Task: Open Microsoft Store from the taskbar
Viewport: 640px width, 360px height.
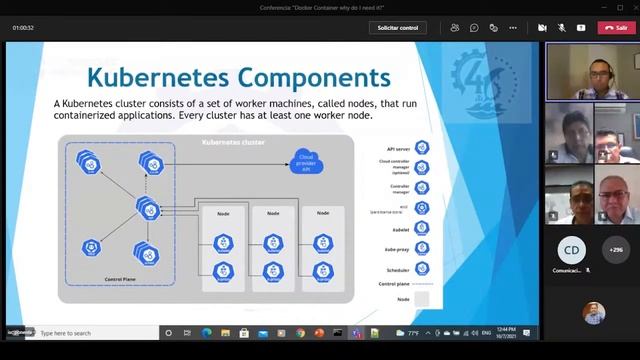Action: pos(244,333)
